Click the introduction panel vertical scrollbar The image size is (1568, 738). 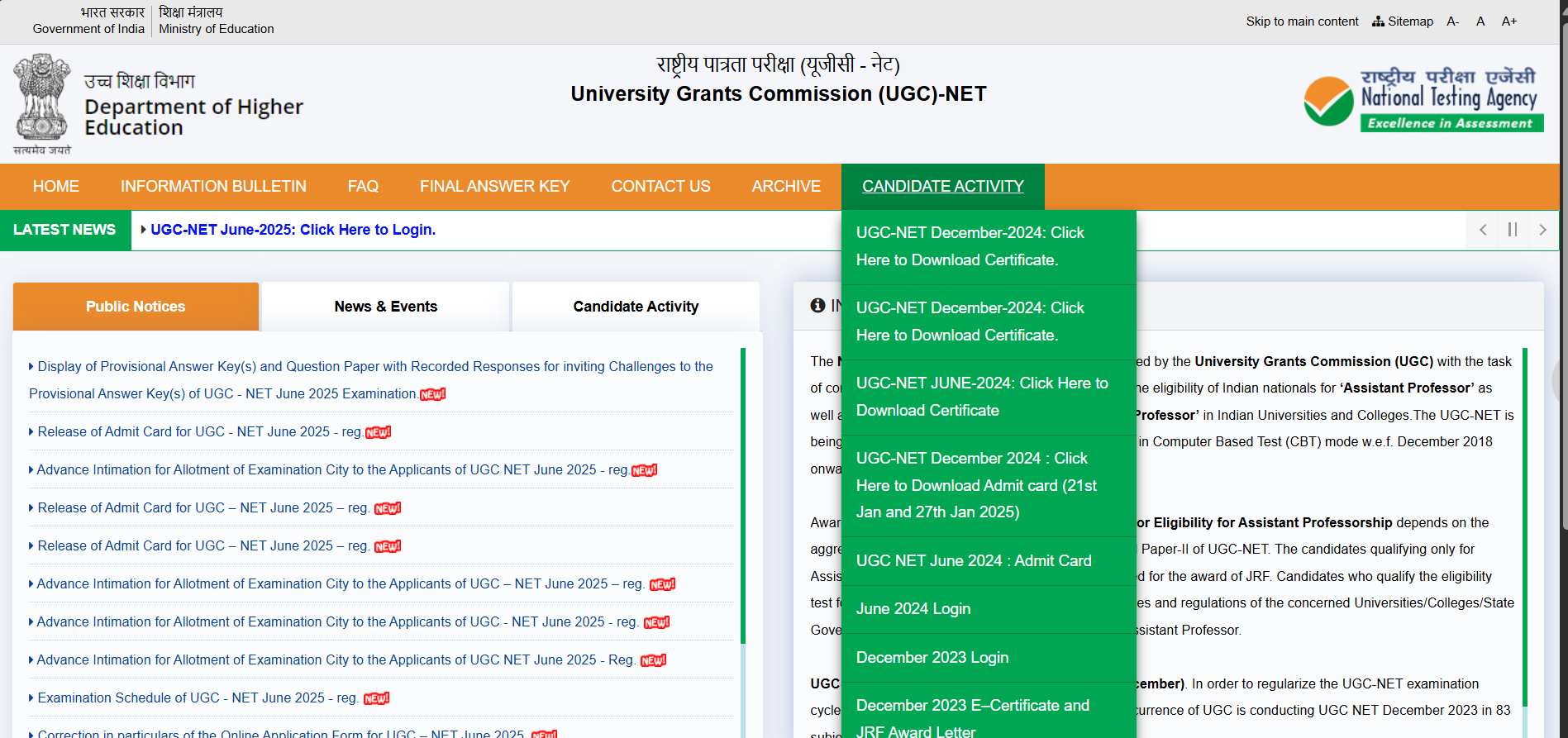[x=1525, y=527]
